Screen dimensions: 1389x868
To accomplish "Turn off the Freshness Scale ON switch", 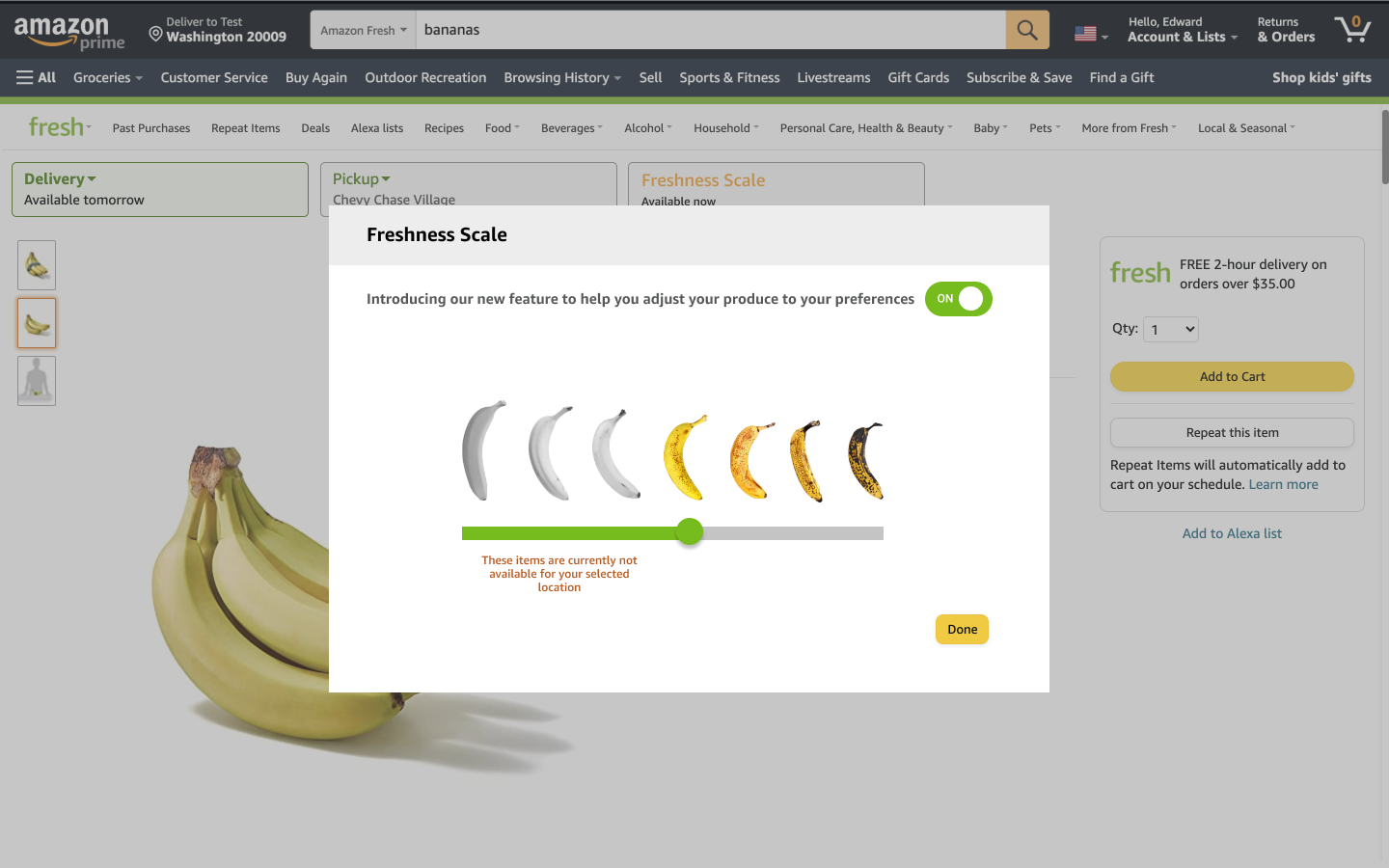I will point(958,299).
